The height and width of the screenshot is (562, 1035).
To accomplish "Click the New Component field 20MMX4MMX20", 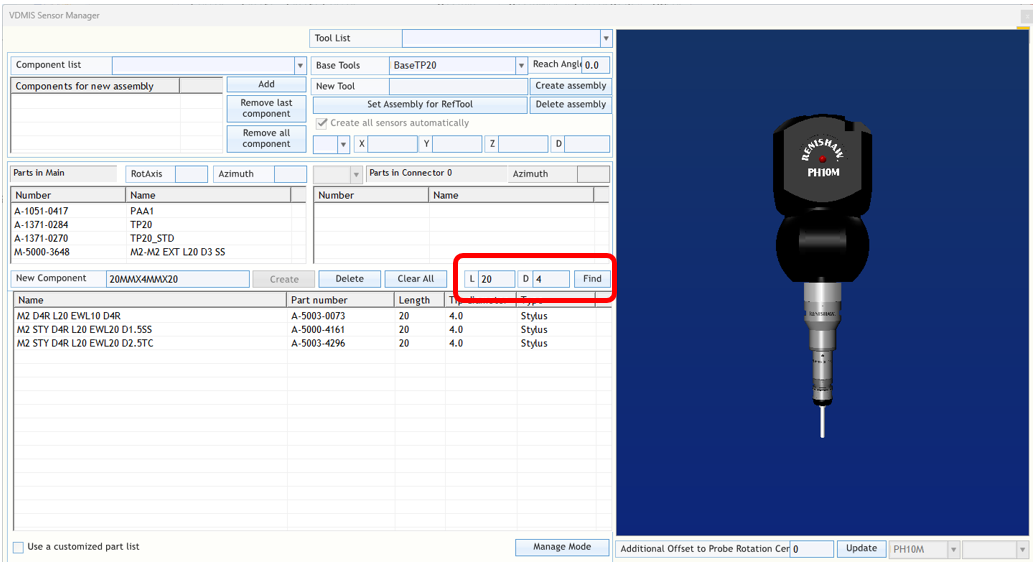I will [178, 279].
